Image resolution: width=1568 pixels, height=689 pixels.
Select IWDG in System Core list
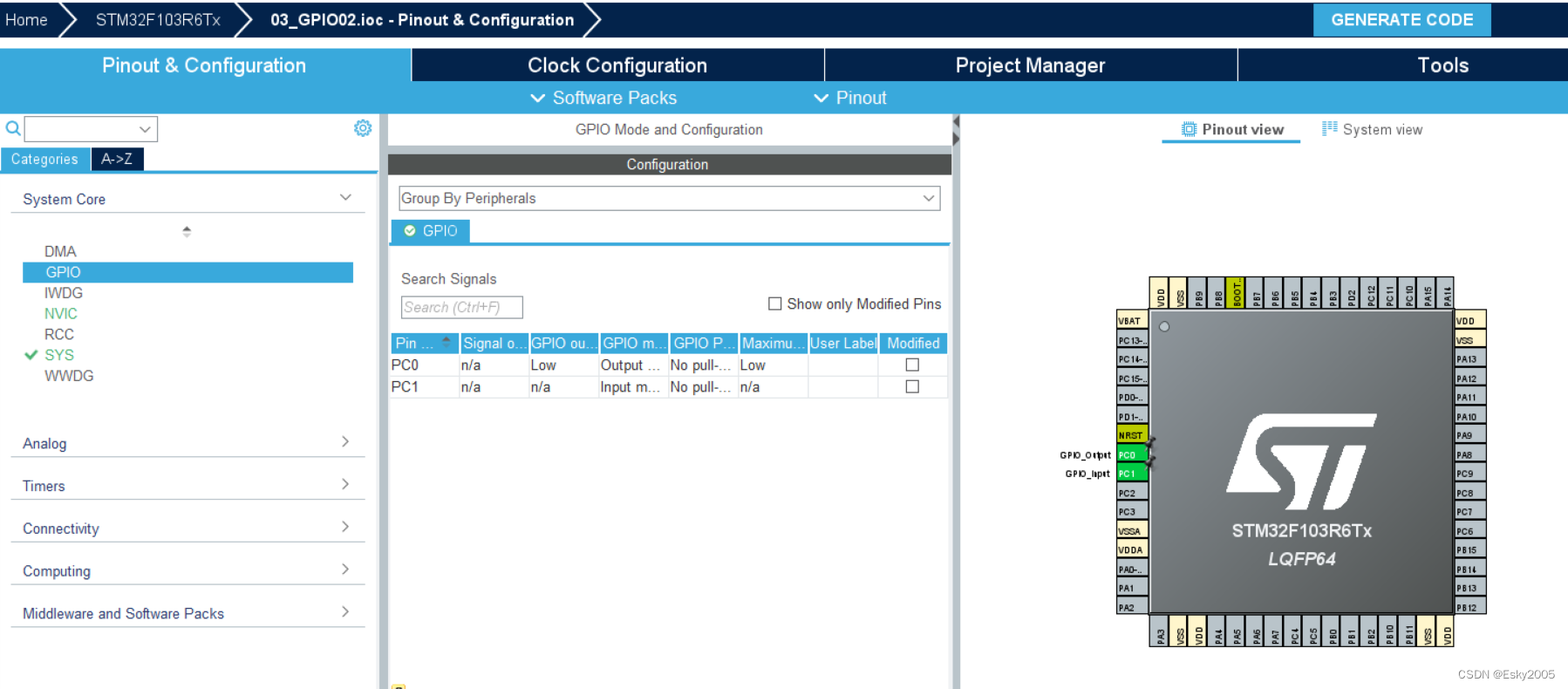pyautogui.click(x=64, y=293)
